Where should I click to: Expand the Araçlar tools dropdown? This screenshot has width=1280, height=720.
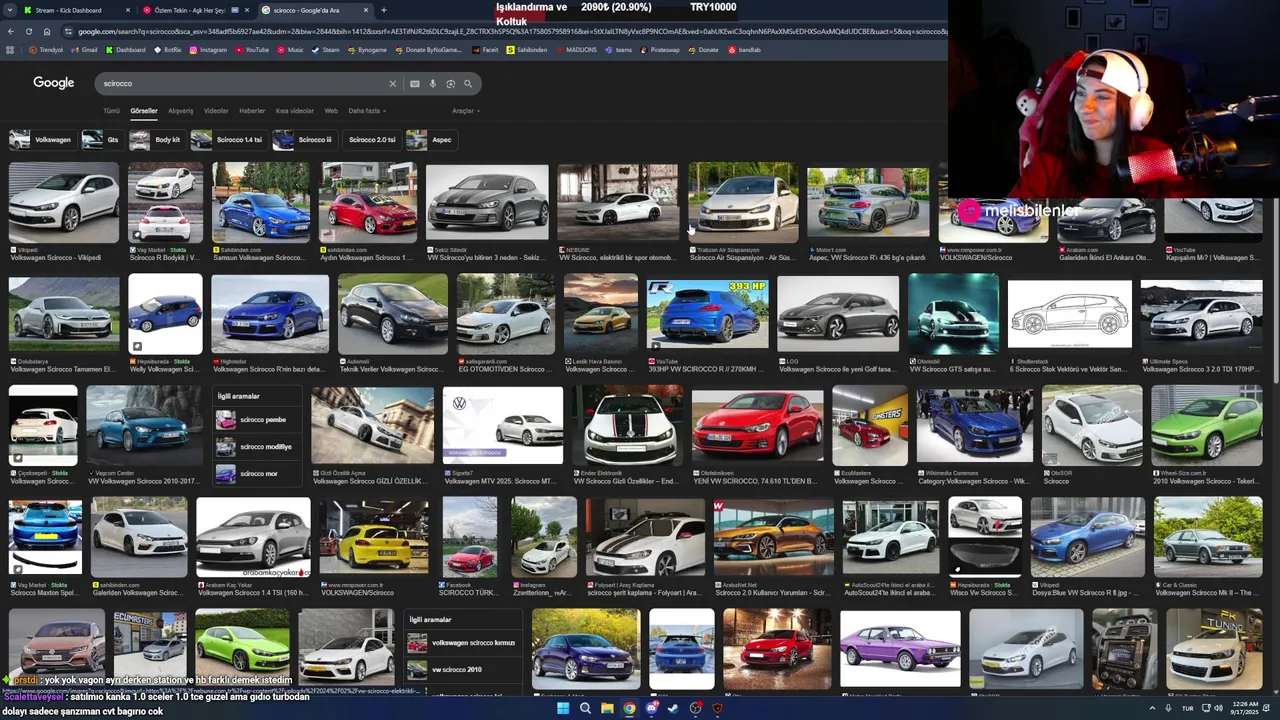coord(465,111)
